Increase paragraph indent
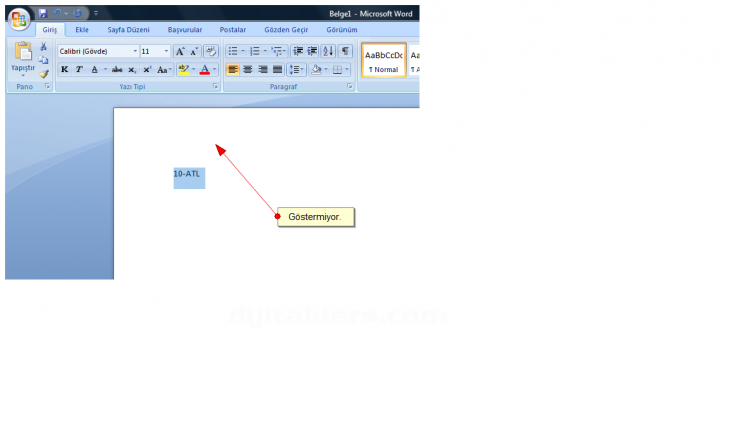The image size is (730, 430). 312,51
